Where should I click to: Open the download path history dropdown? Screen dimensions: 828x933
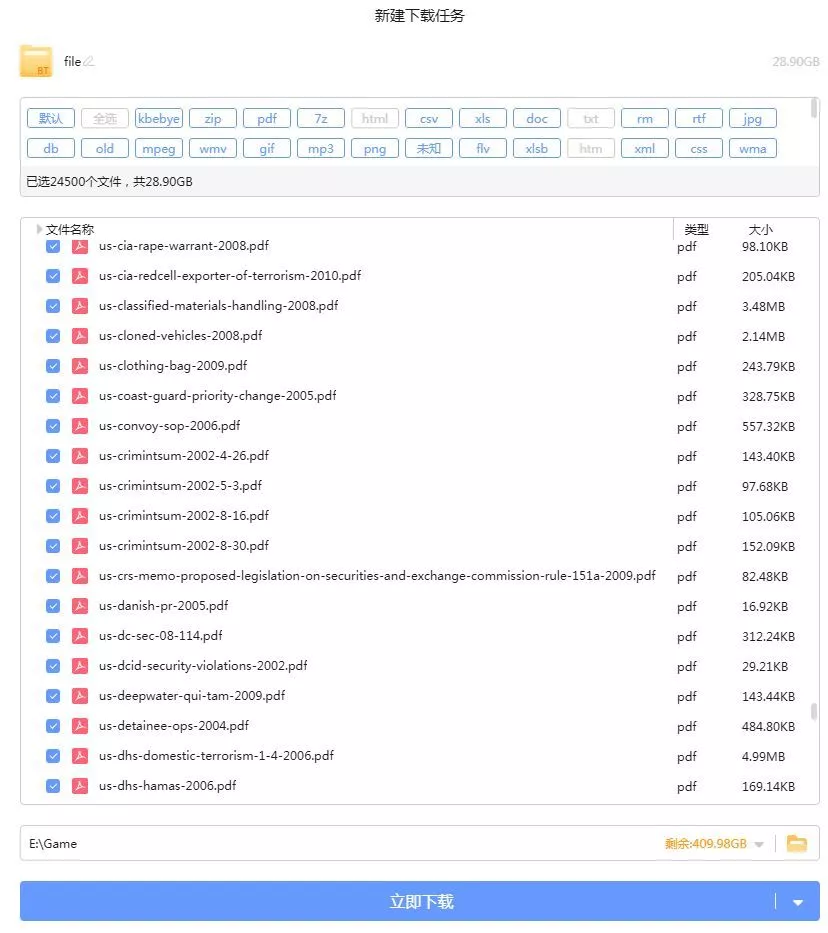(x=759, y=844)
